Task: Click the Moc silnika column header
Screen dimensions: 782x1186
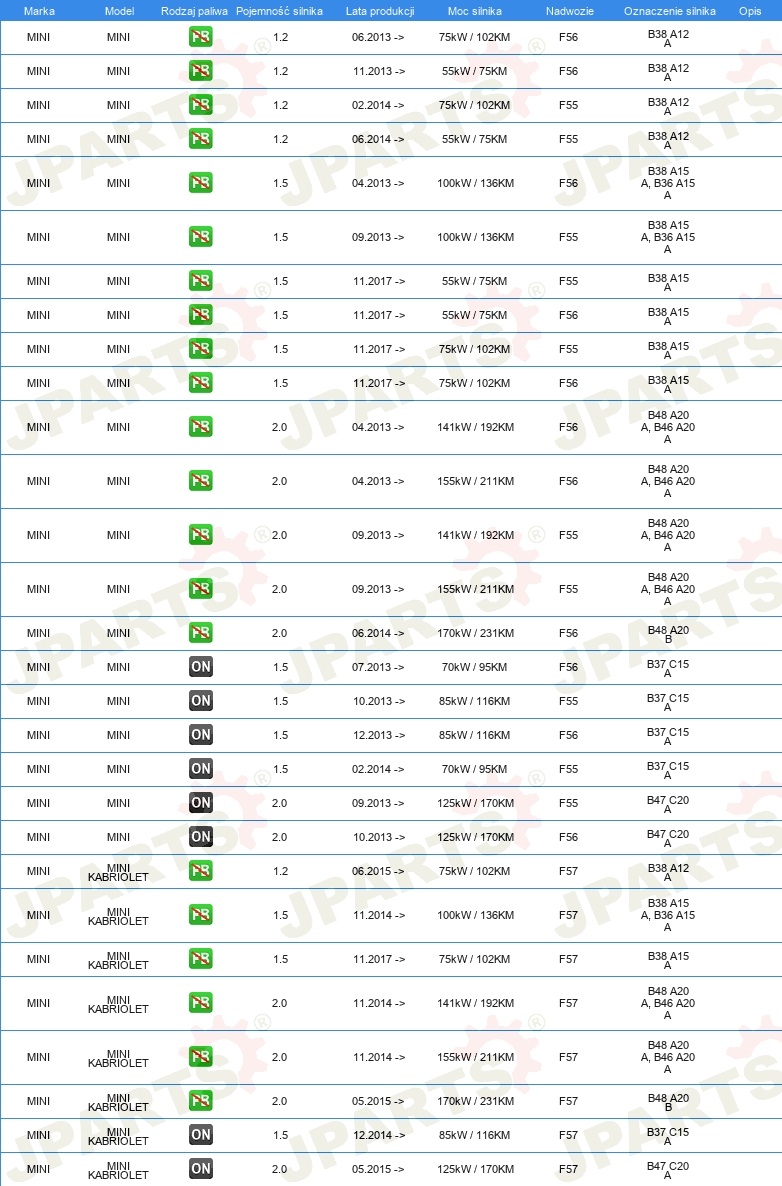Action: [475, 11]
